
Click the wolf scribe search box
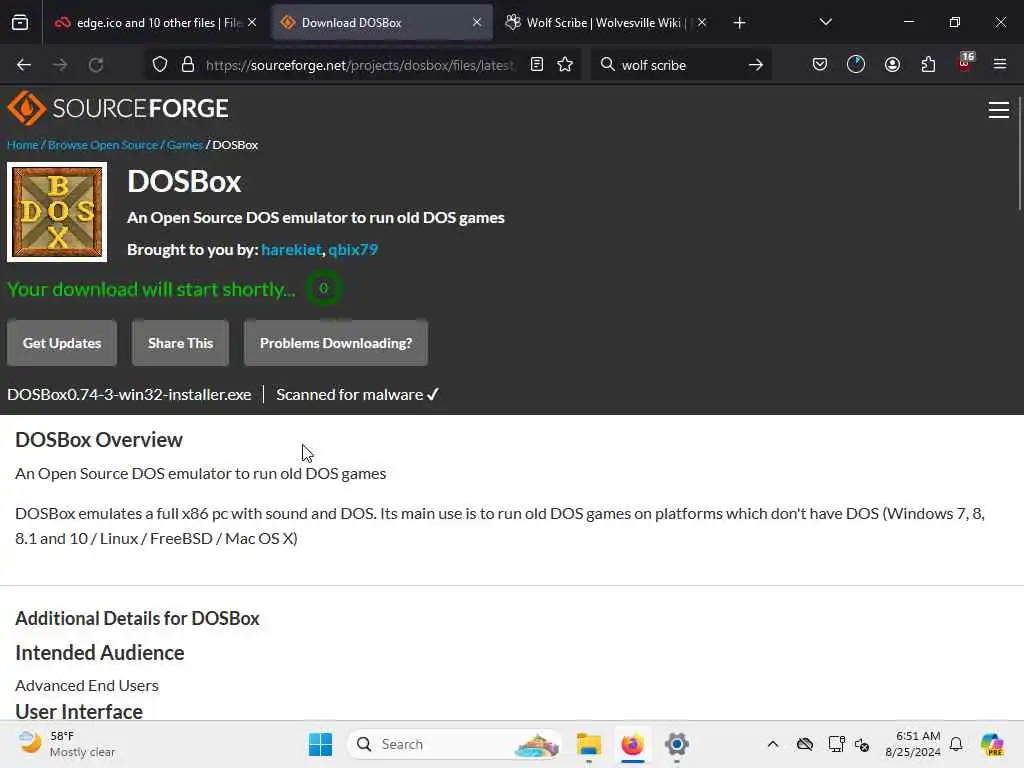(679, 65)
